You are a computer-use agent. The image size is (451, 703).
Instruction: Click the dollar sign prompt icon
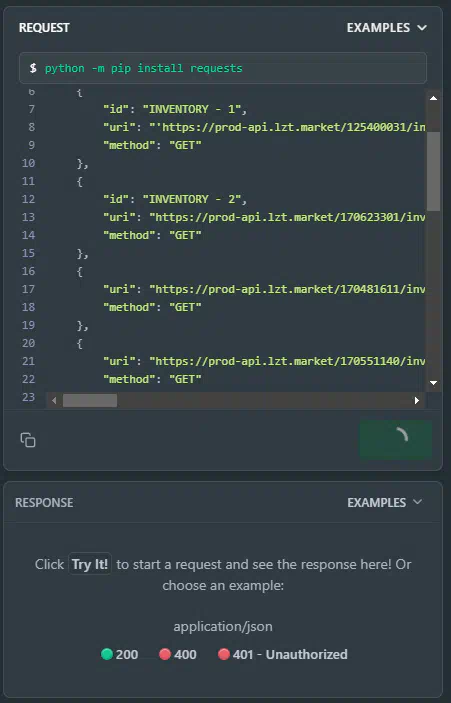(x=33, y=68)
